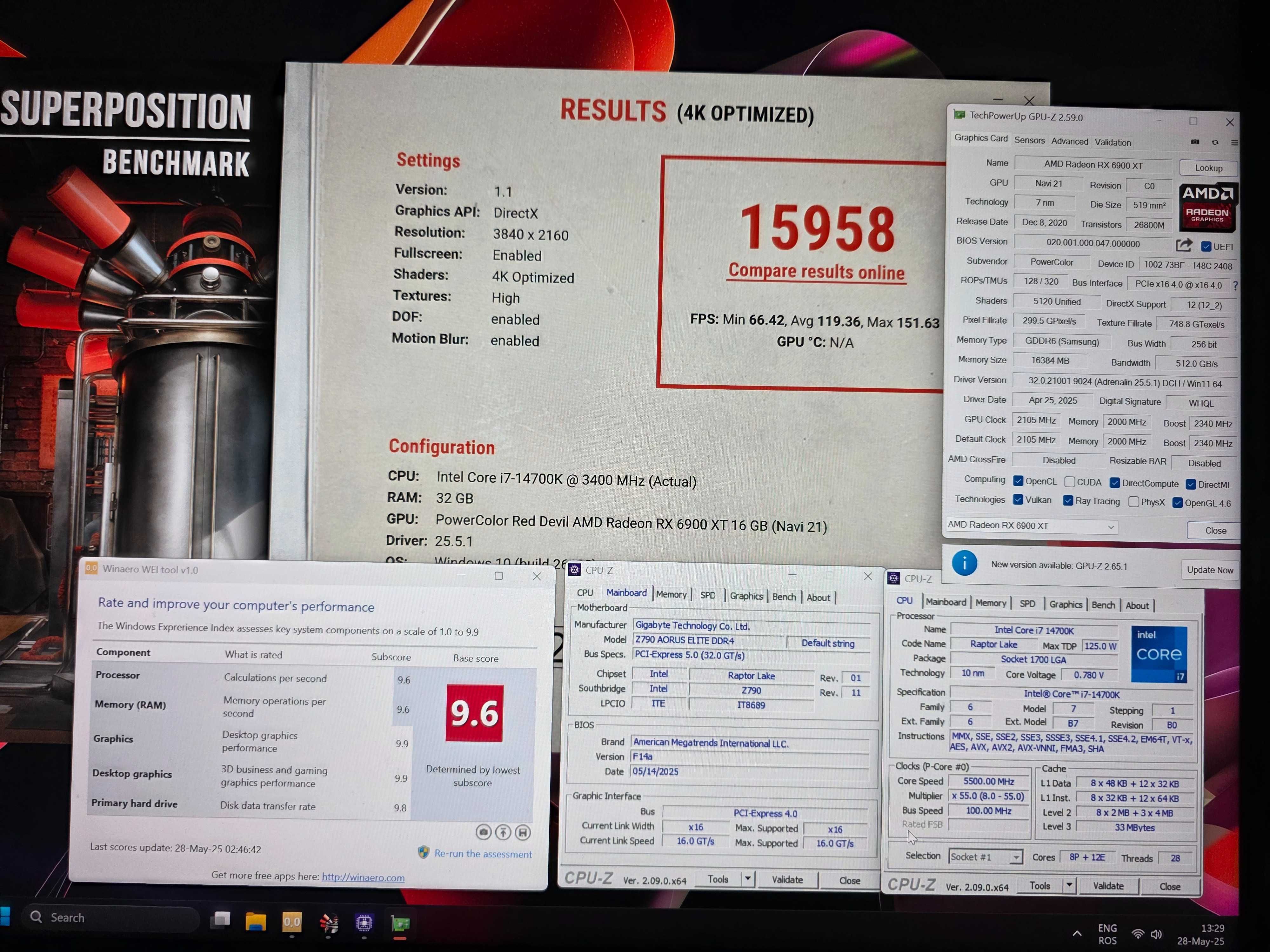Click the GPU-Z refresh icon

(1215, 142)
